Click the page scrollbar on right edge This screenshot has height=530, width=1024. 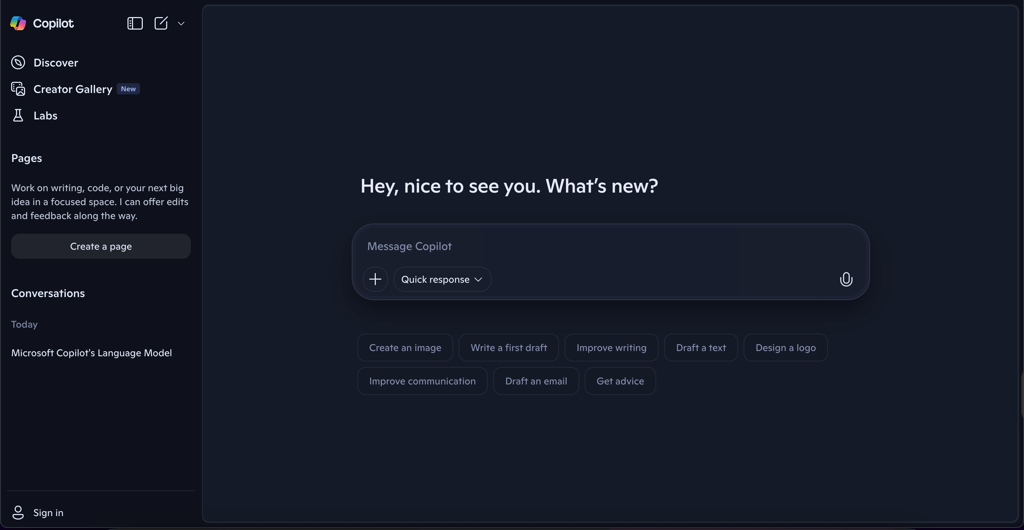(x=1021, y=396)
